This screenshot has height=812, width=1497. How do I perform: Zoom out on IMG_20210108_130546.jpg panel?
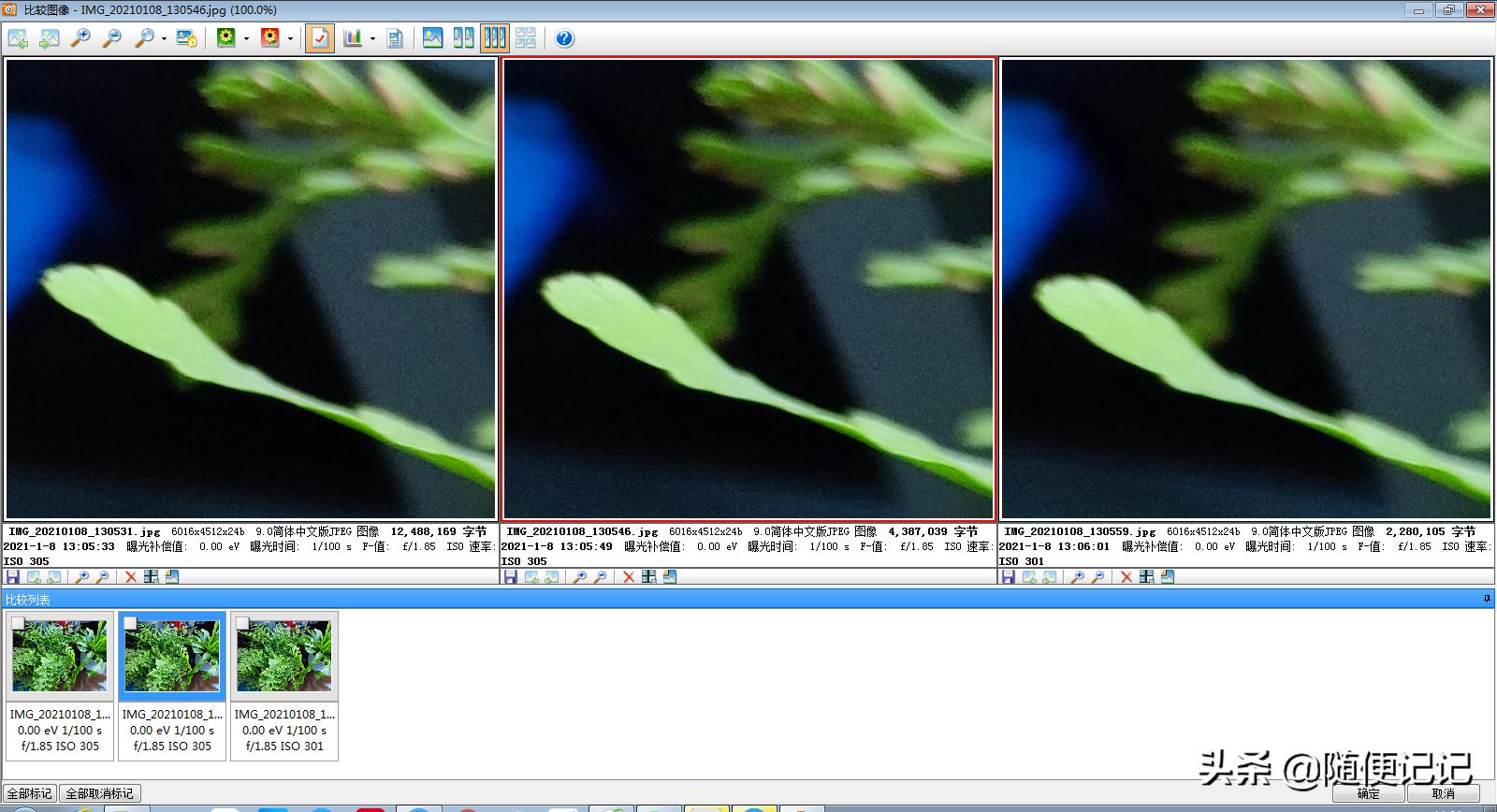click(x=601, y=577)
